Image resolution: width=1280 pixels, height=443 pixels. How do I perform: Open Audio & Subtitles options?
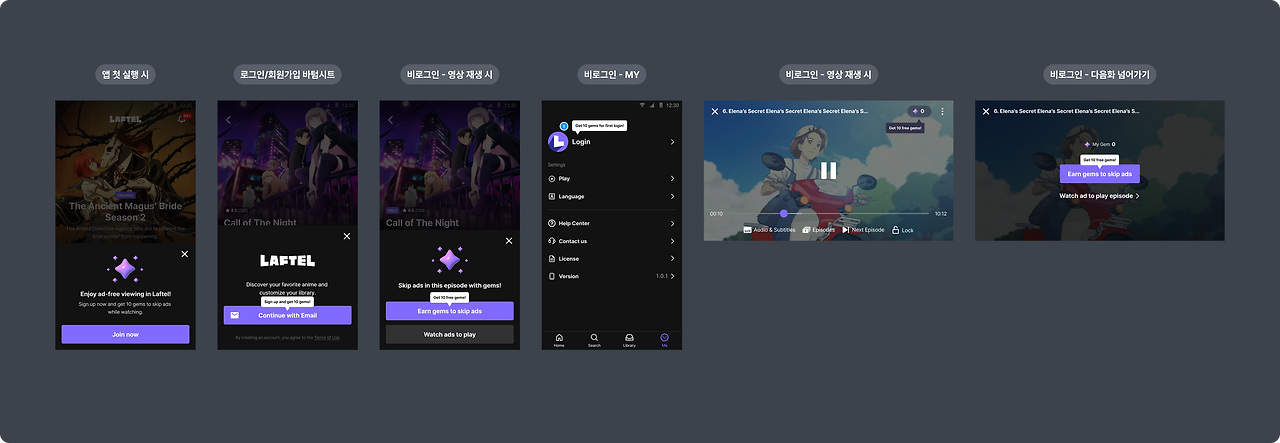(769, 230)
